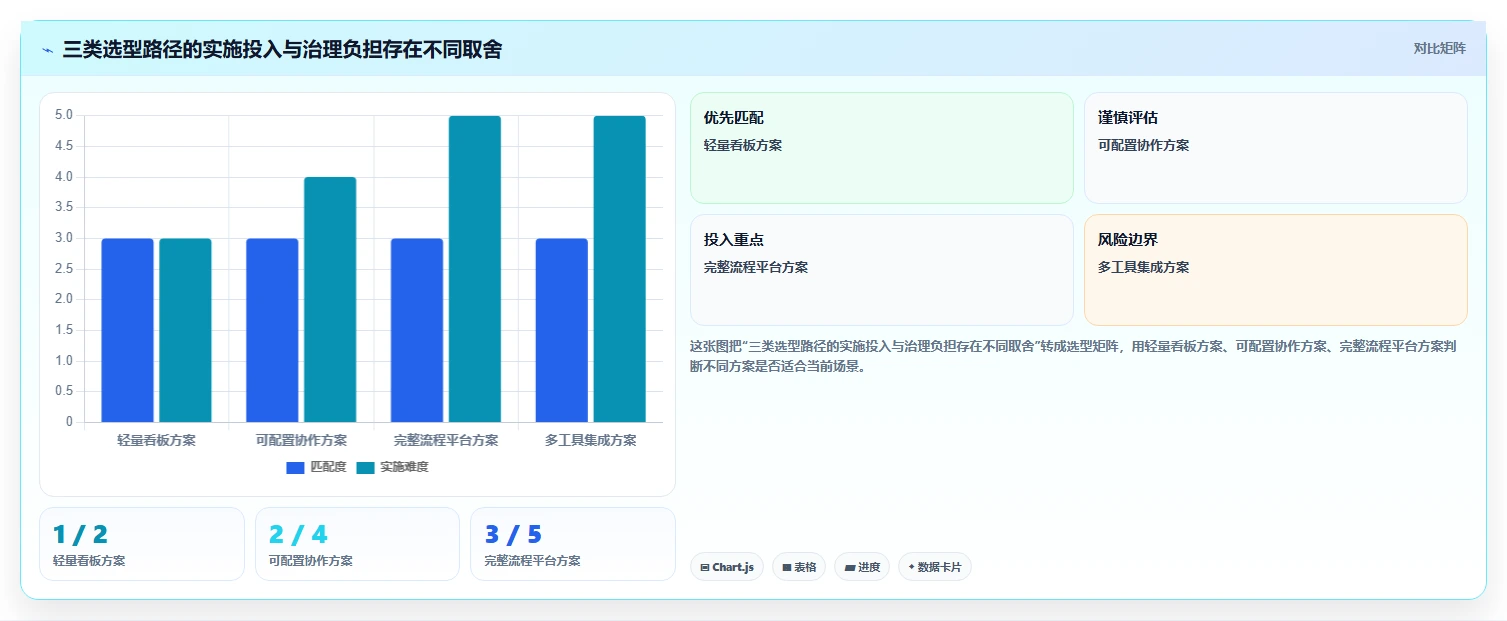Viewport: 1507px width, 621px height.
Task: Click 轻量看板方案 实施难度 teal bar
Action: click(185, 330)
